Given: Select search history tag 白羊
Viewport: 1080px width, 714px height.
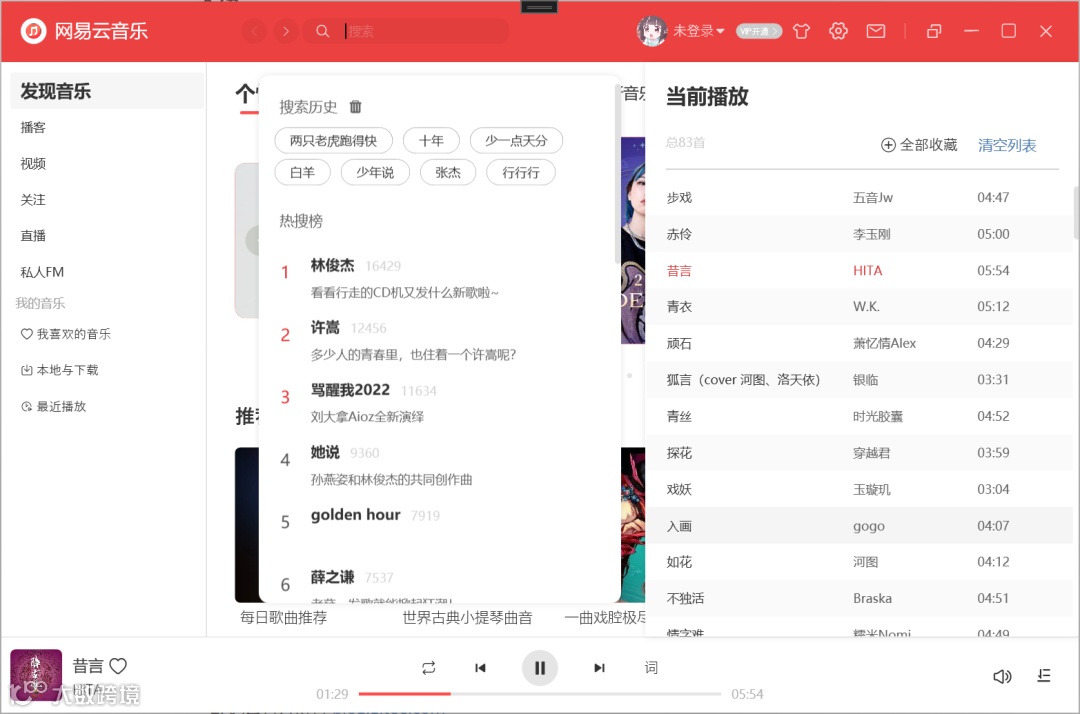Looking at the screenshot, I should (x=302, y=172).
